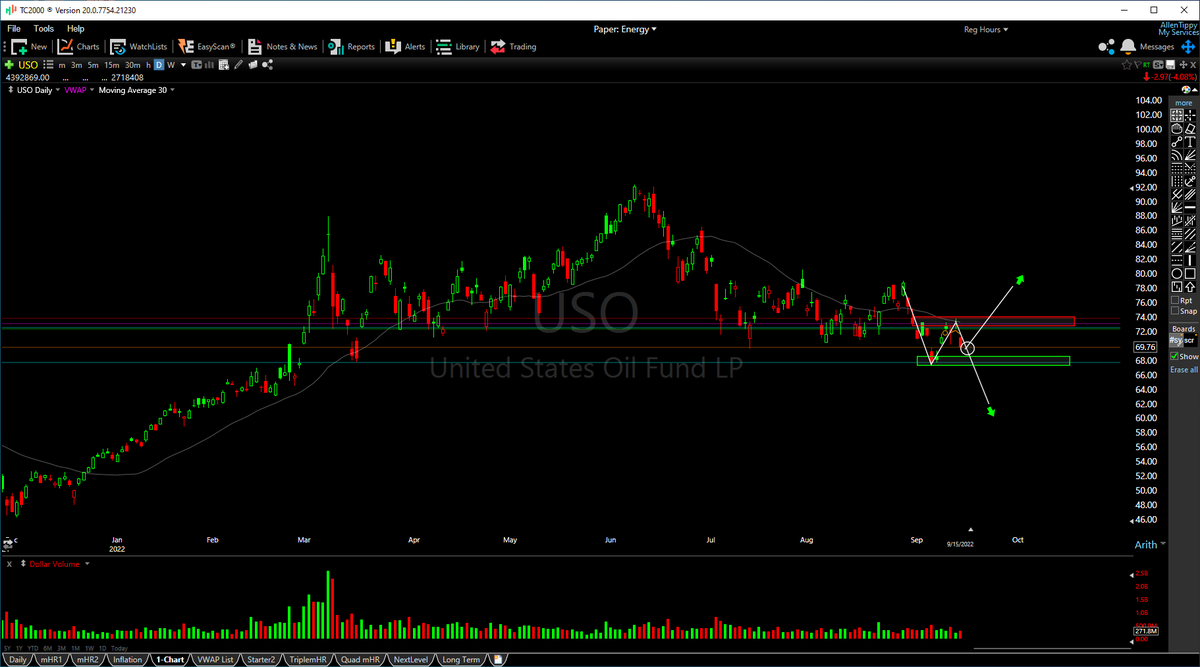Screen dimensions: 1200x667
Task: Close the Dollar Volume pane with X
Action: click(x=9, y=564)
